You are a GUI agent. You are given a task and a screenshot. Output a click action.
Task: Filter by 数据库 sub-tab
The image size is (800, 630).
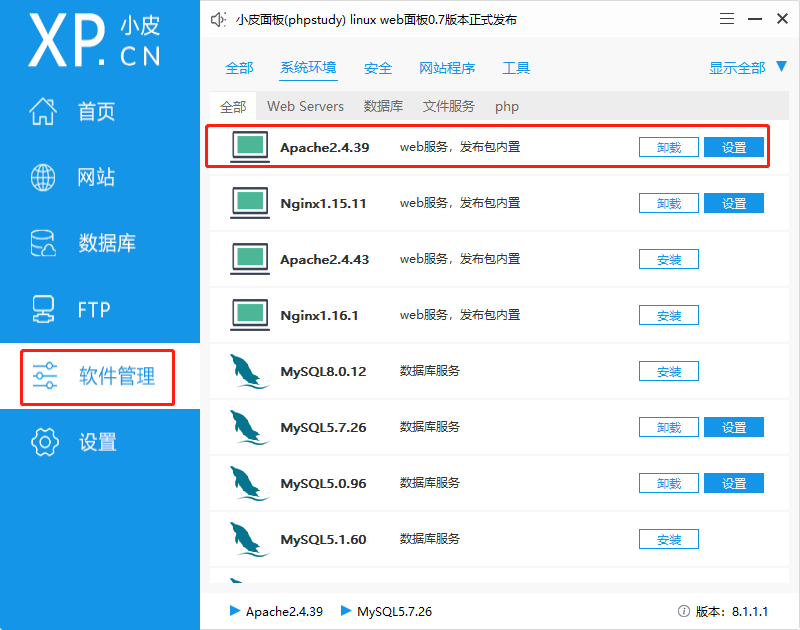pyautogui.click(x=383, y=106)
